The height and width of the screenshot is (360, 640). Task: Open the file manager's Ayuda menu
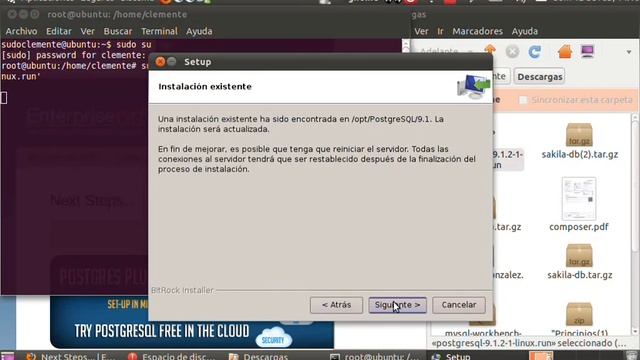click(x=525, y=31)
